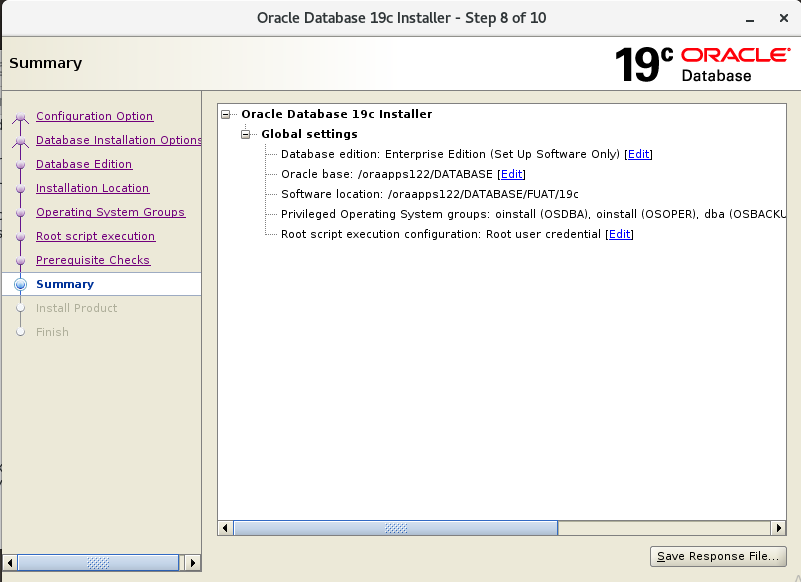Open Operating System Groups step
The image size is (801, 582).
110,212
